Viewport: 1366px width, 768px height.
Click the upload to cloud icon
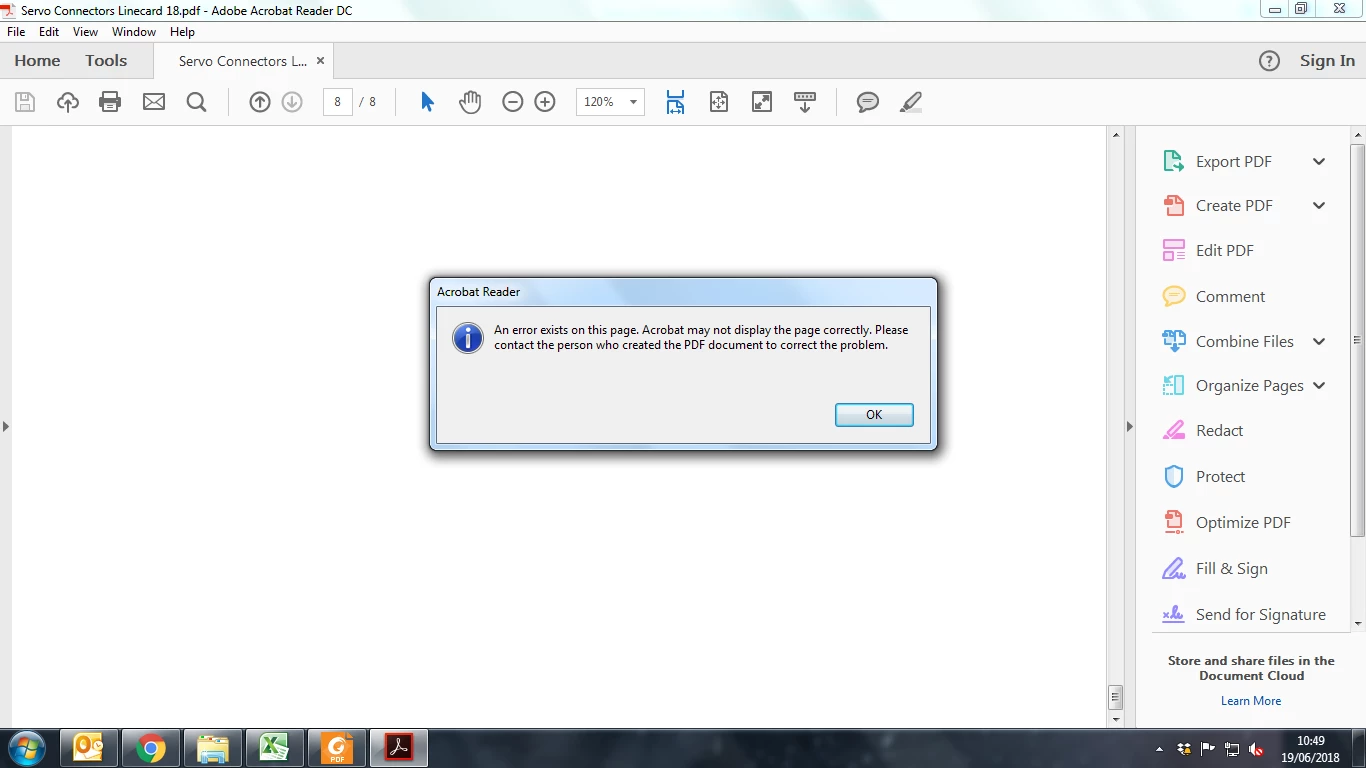[x=68, y=102]
